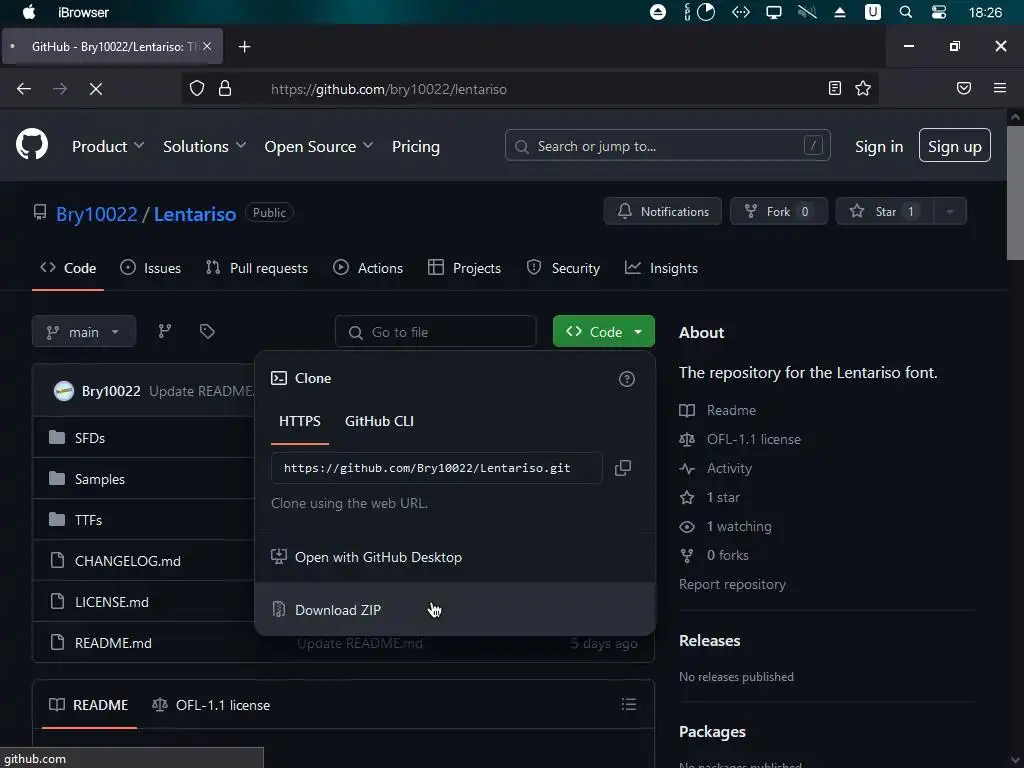Bookmark this page with the star
The image size is (1024, 768).
863,88
